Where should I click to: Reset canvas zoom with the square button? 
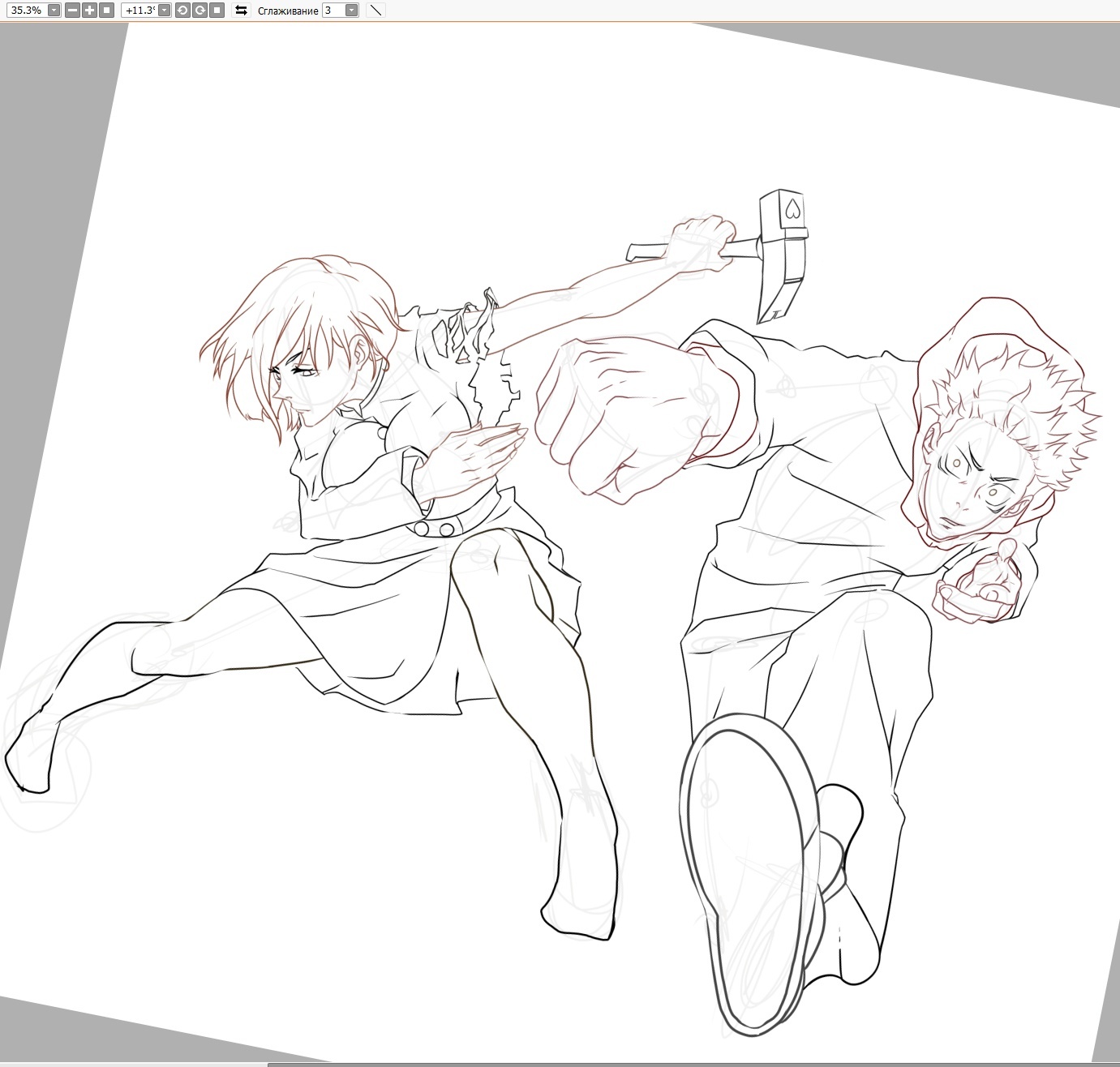(105, 11)
